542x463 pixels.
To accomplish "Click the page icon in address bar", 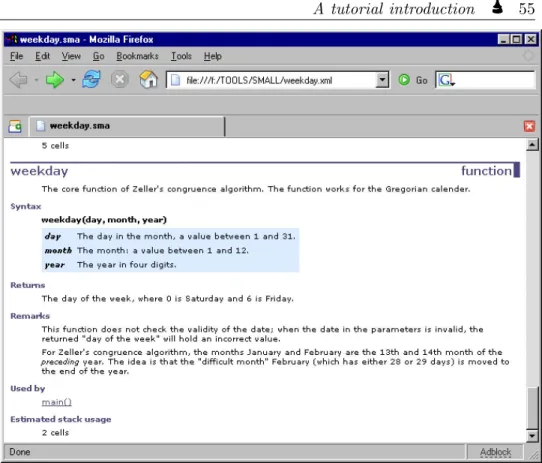I will point(176,80).
